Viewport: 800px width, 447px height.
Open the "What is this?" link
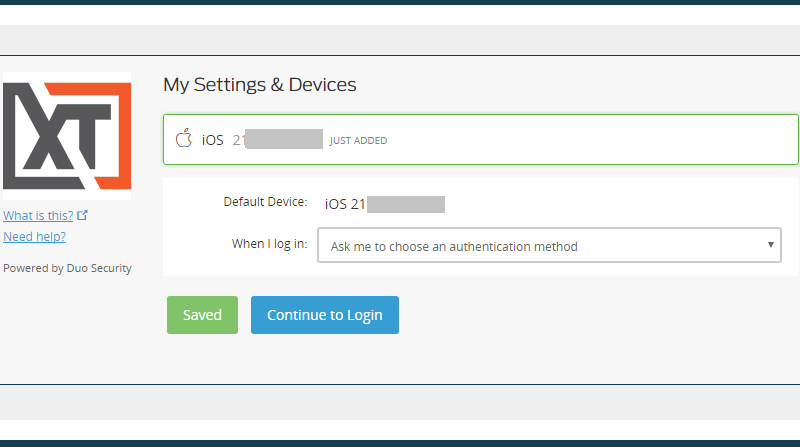pos(38,215)
